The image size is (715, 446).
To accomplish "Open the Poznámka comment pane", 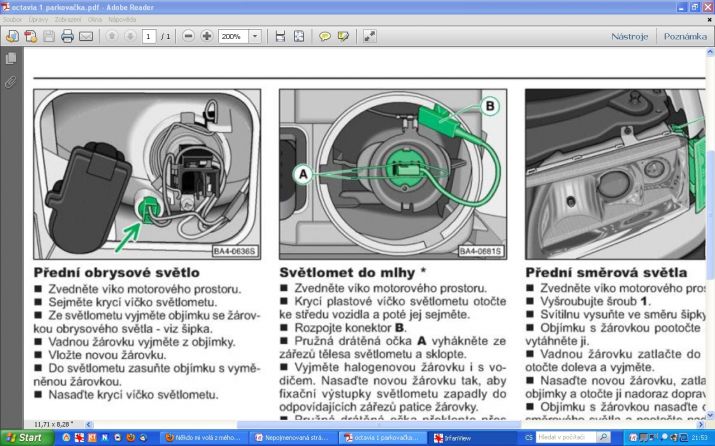I will [685, 36].
